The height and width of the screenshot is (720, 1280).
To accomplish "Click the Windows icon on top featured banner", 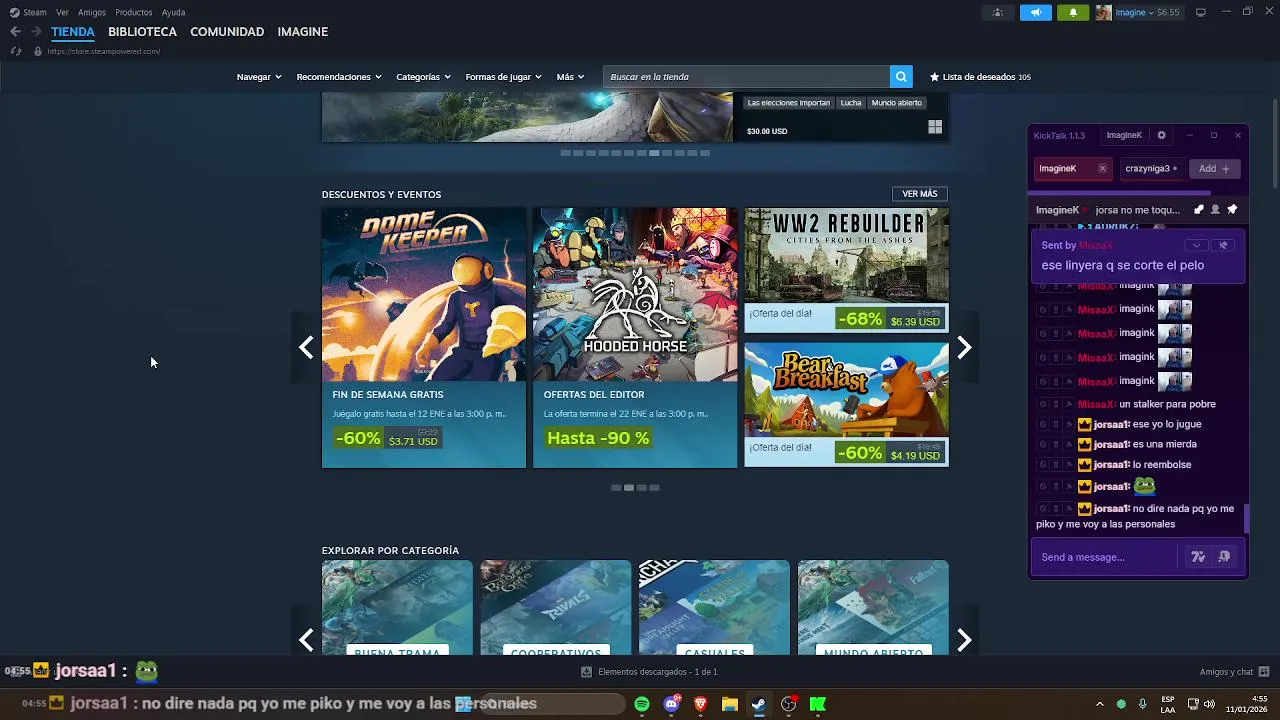I will click(x=935, y=127).
